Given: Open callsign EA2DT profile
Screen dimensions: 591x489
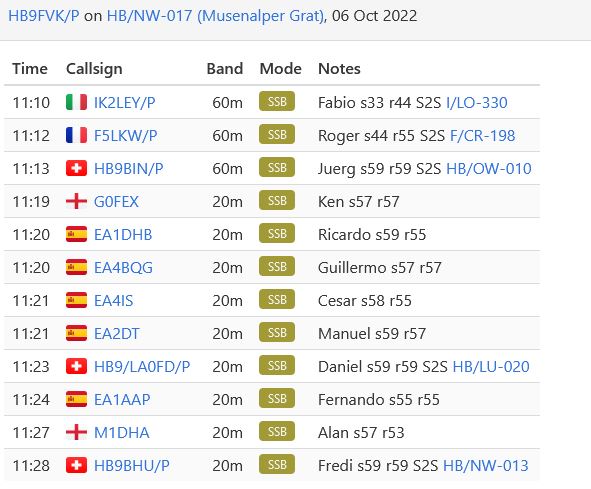Looking at the screenshot, I should click(116, 334).
